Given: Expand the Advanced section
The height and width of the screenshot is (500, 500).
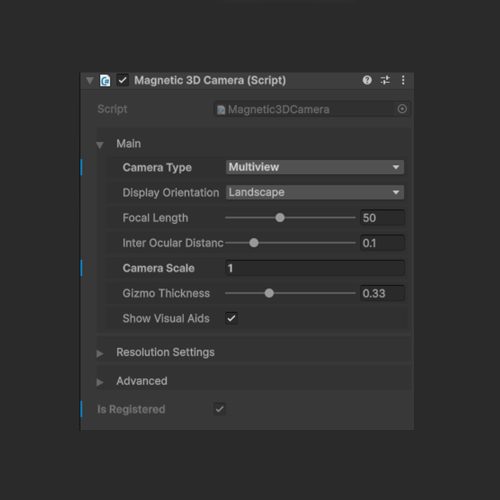Looking at the screenshot, I should coord(100,382).
